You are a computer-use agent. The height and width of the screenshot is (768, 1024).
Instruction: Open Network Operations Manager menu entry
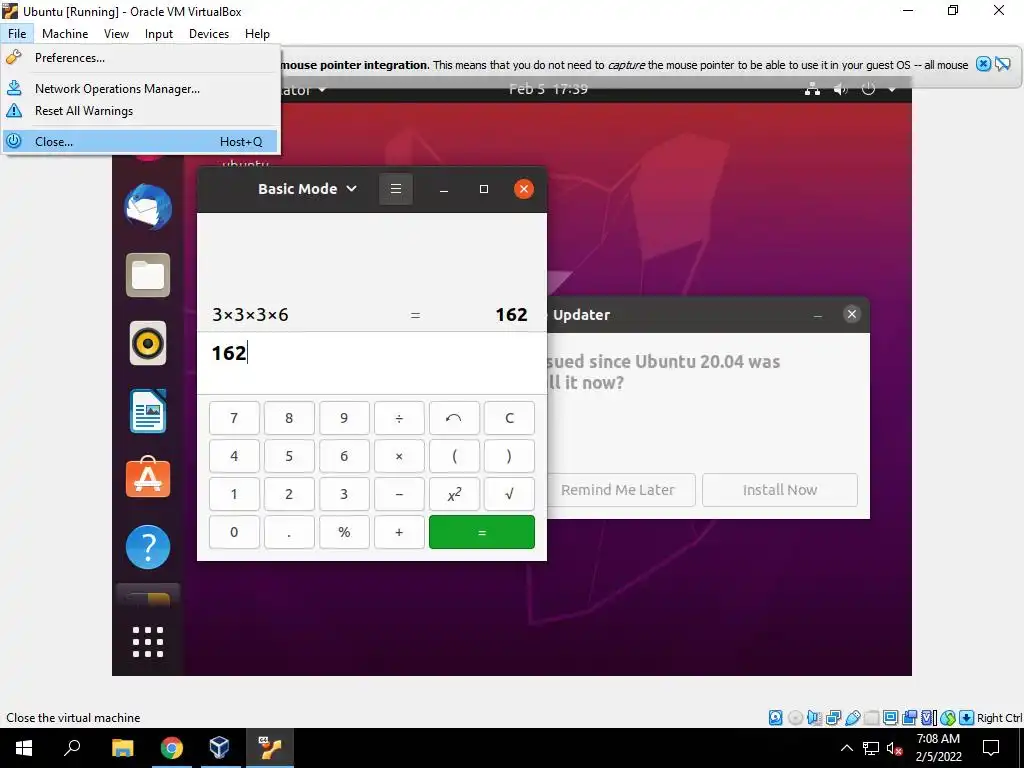click(x=142, y=88)
